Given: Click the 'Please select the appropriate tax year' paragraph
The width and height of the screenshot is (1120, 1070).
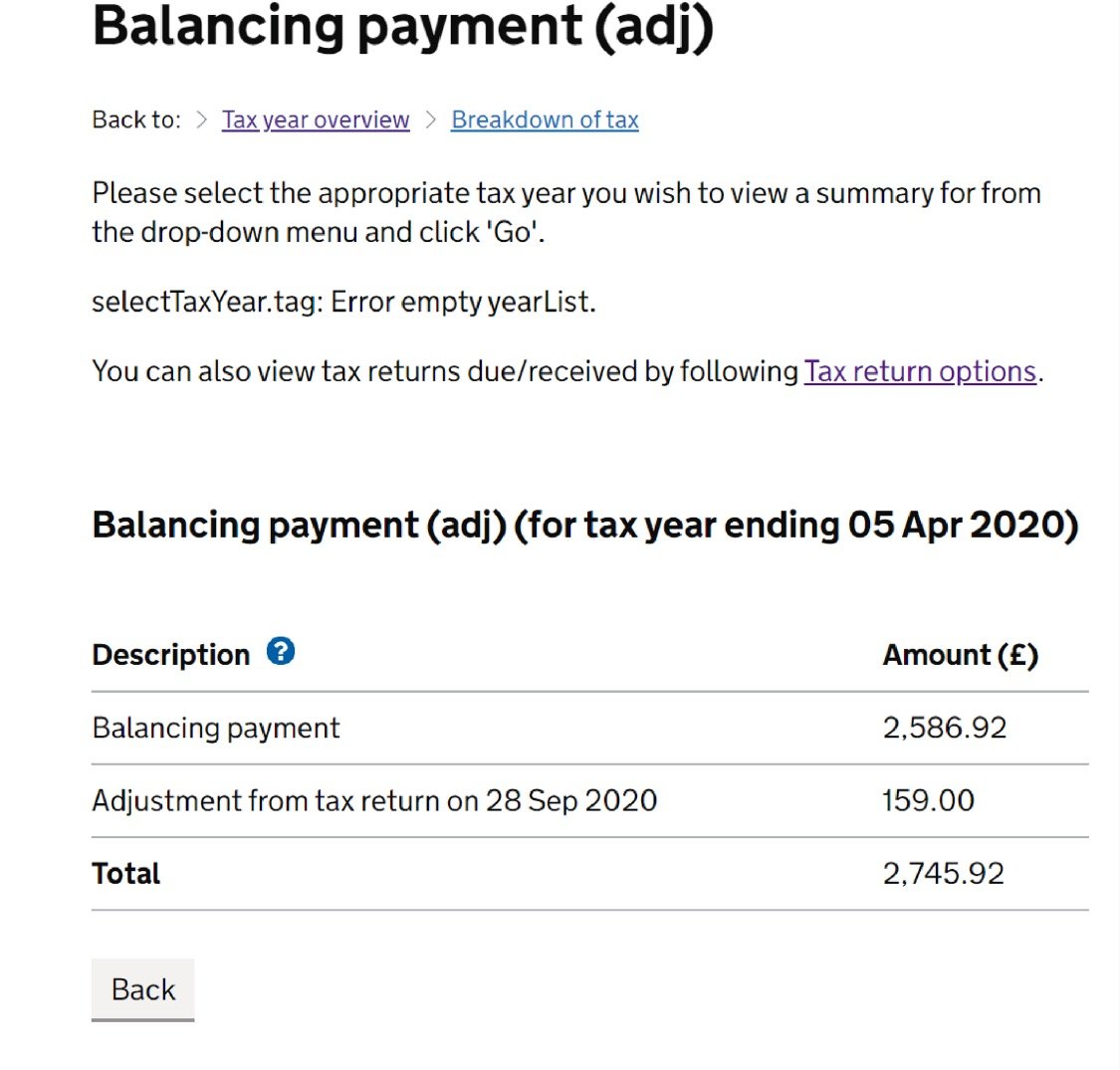Looking at the screenshot, I should point(566,213).
